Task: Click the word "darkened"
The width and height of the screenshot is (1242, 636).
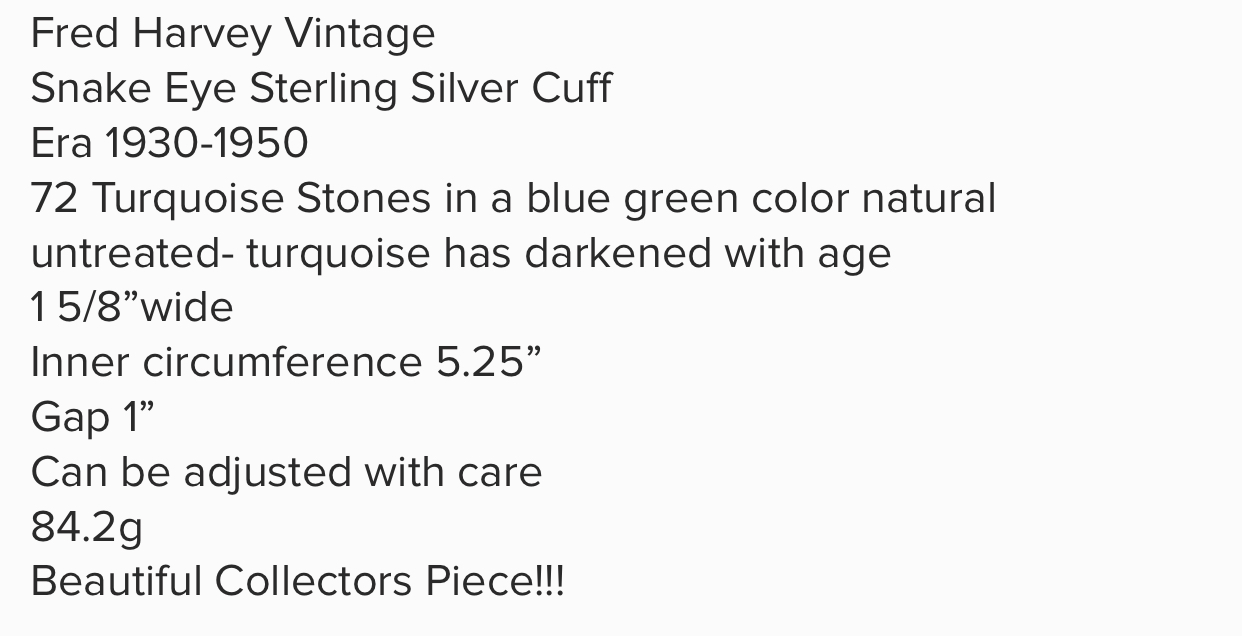Action: tap(619, 253)
